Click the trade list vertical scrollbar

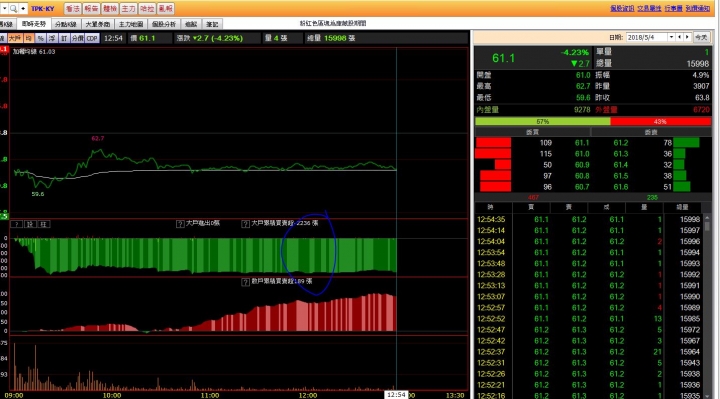coord(708,303)
